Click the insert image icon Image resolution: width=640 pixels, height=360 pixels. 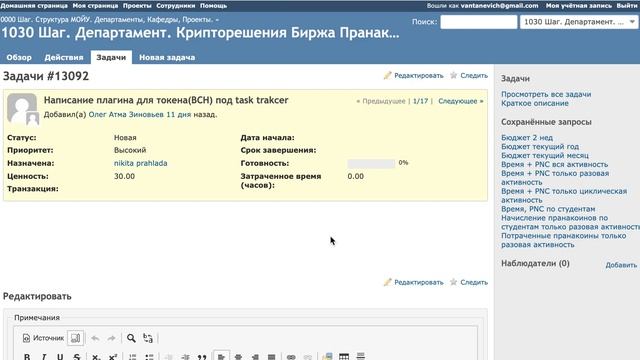click(327, 356)
